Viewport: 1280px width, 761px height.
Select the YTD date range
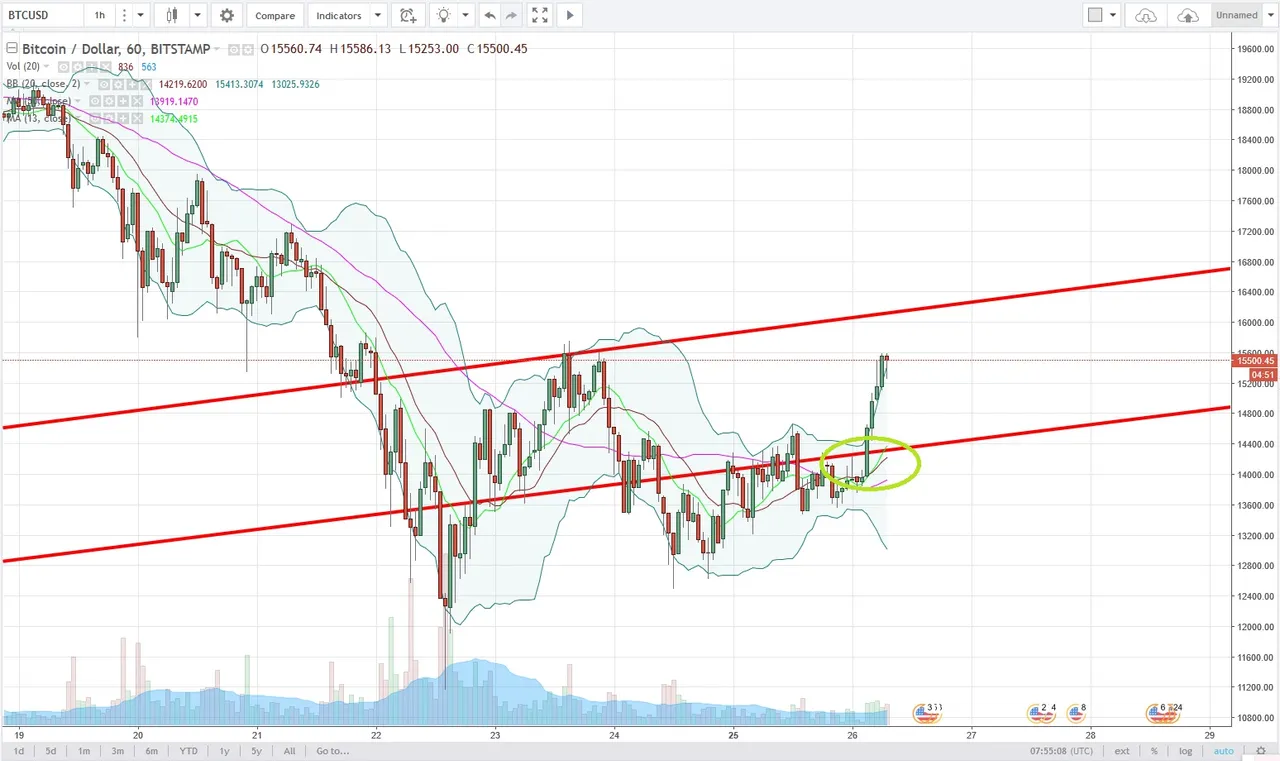click(188, 750)
